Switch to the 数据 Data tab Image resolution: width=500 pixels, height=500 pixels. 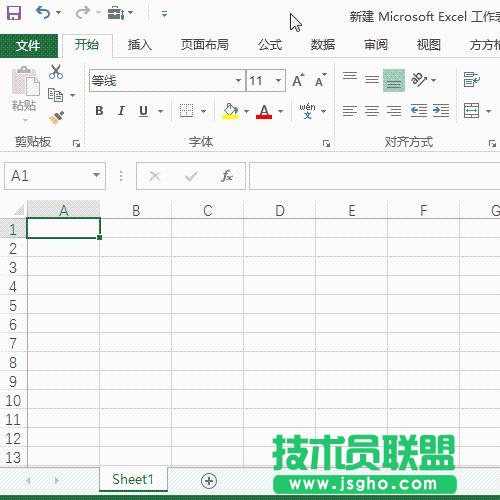[323, 45]
